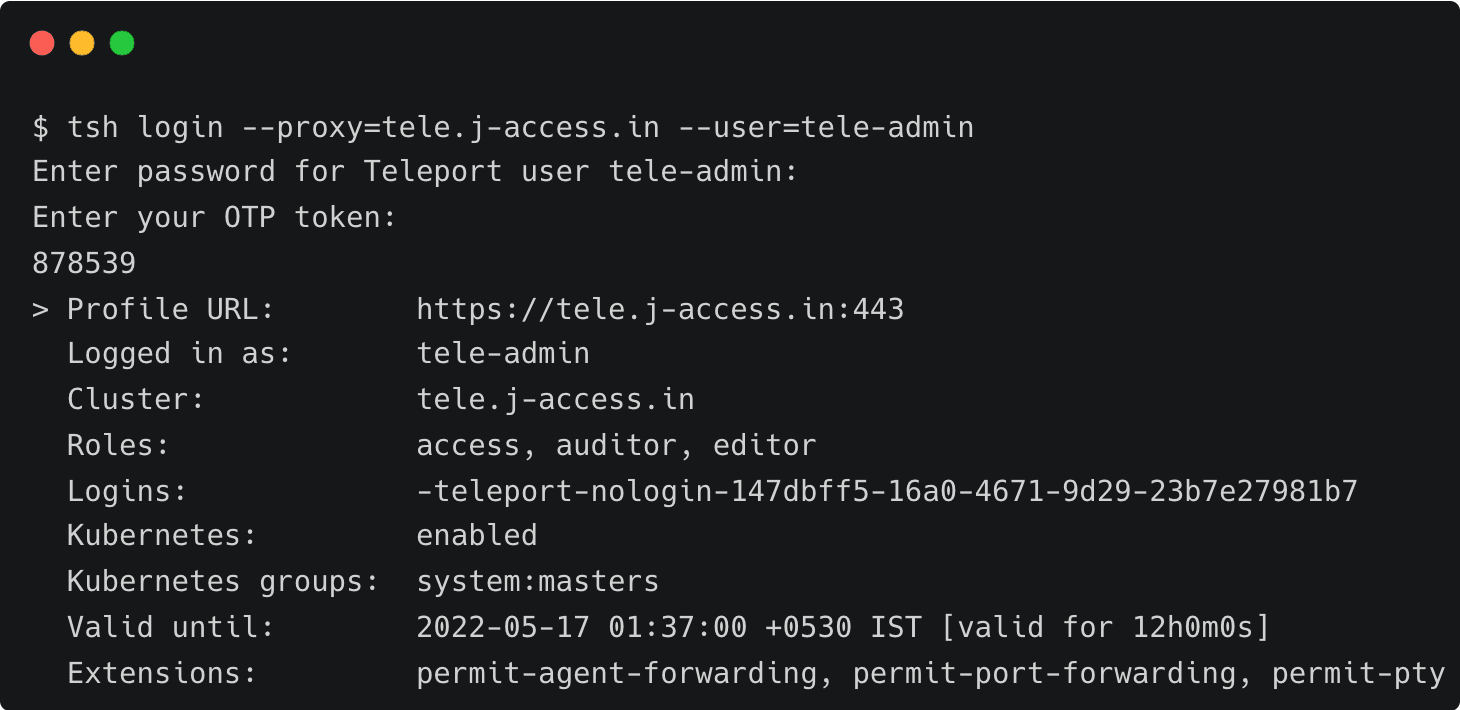Click the Kubernetes enabled status
Screen dimensions: 1460x710
pyautogui.click(x=477, y=536)
